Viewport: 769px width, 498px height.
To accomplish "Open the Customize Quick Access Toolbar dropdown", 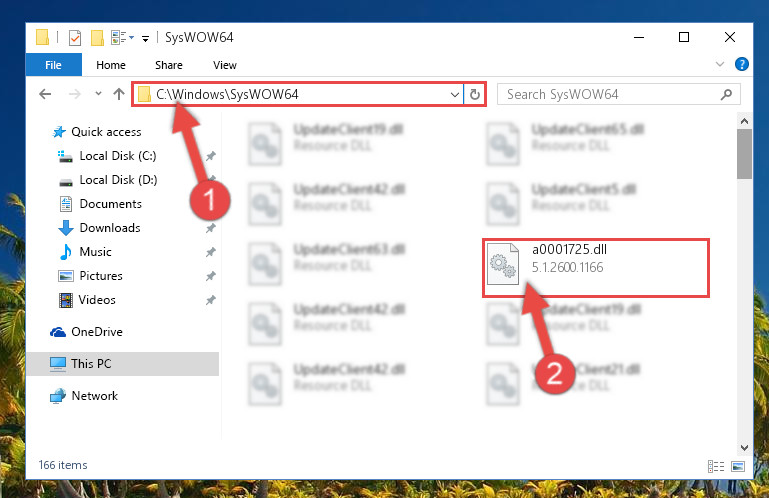I will point(146,38).
